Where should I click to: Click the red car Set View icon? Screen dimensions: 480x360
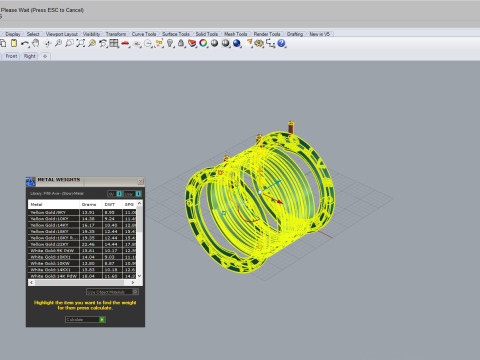[125, 43]
